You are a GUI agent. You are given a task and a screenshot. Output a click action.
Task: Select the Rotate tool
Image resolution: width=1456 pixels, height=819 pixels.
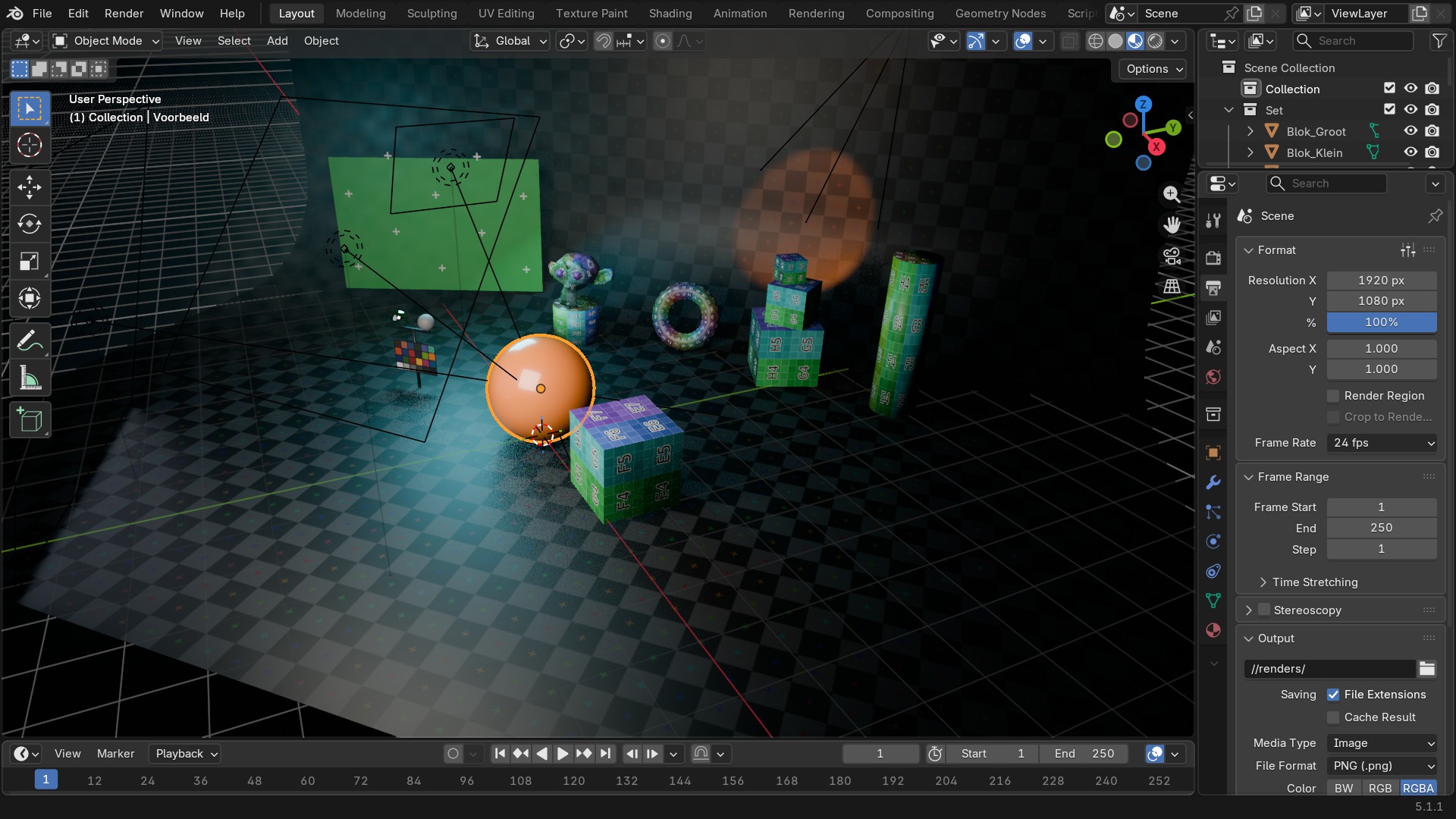pyautogui.click(x=30, y=224)
